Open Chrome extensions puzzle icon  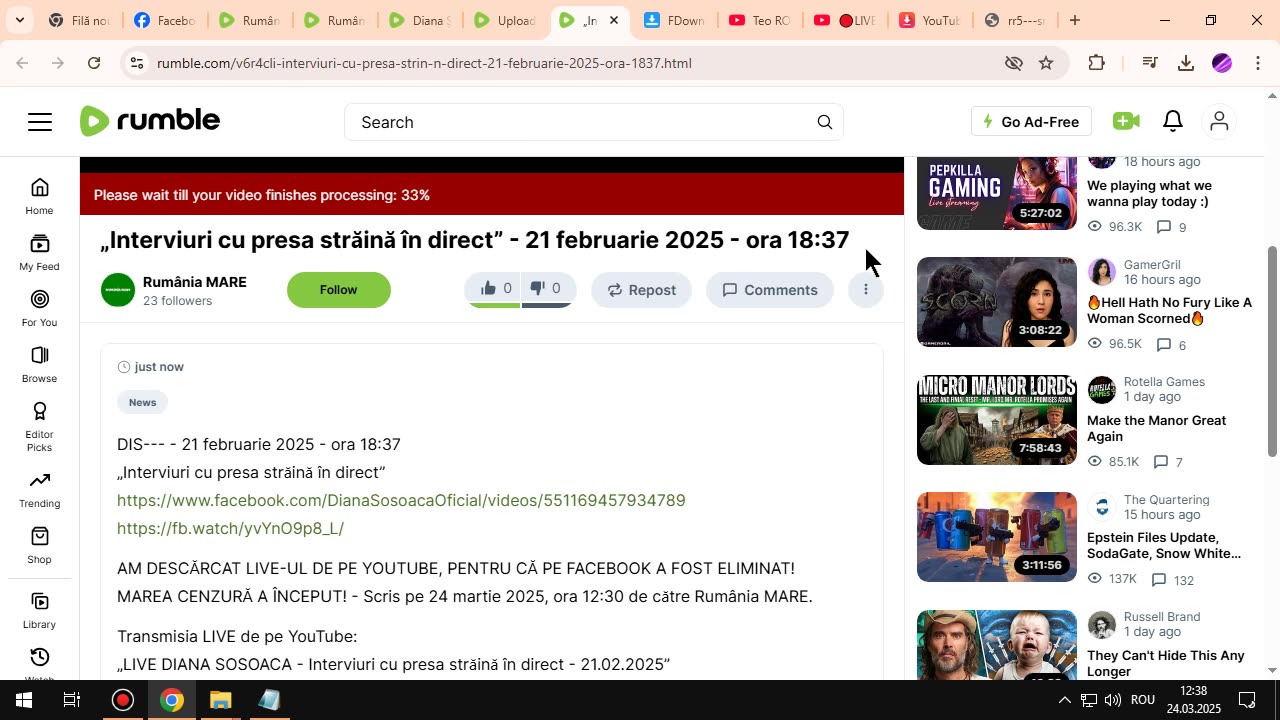(1097, 63)
